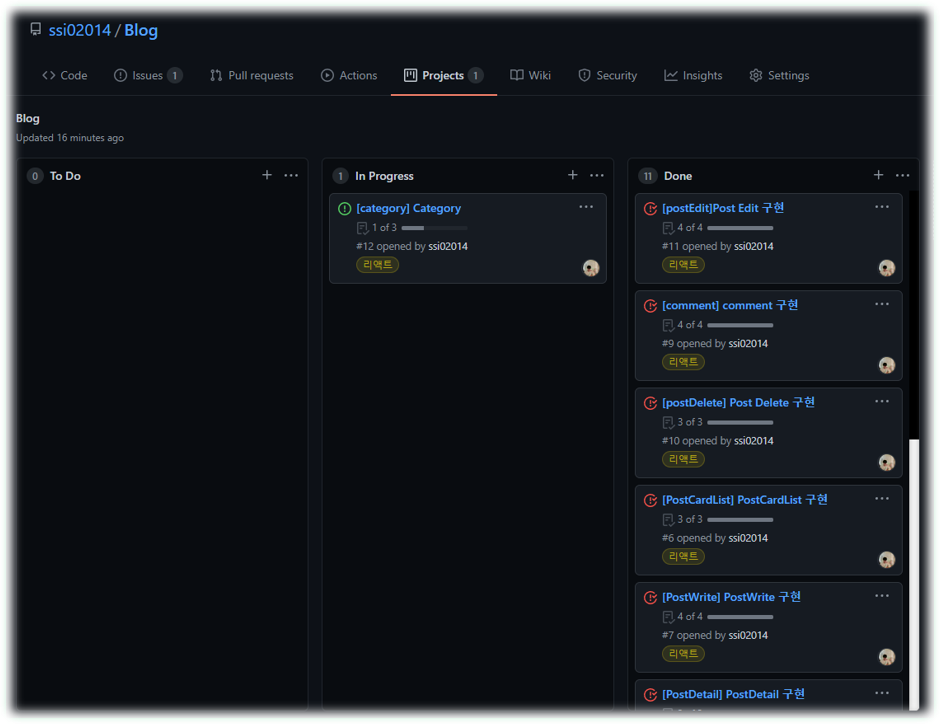The height and width of the screenshot is (724, 940).
Task: Click assignee avatar on Post Edit card
Action: 887,268
